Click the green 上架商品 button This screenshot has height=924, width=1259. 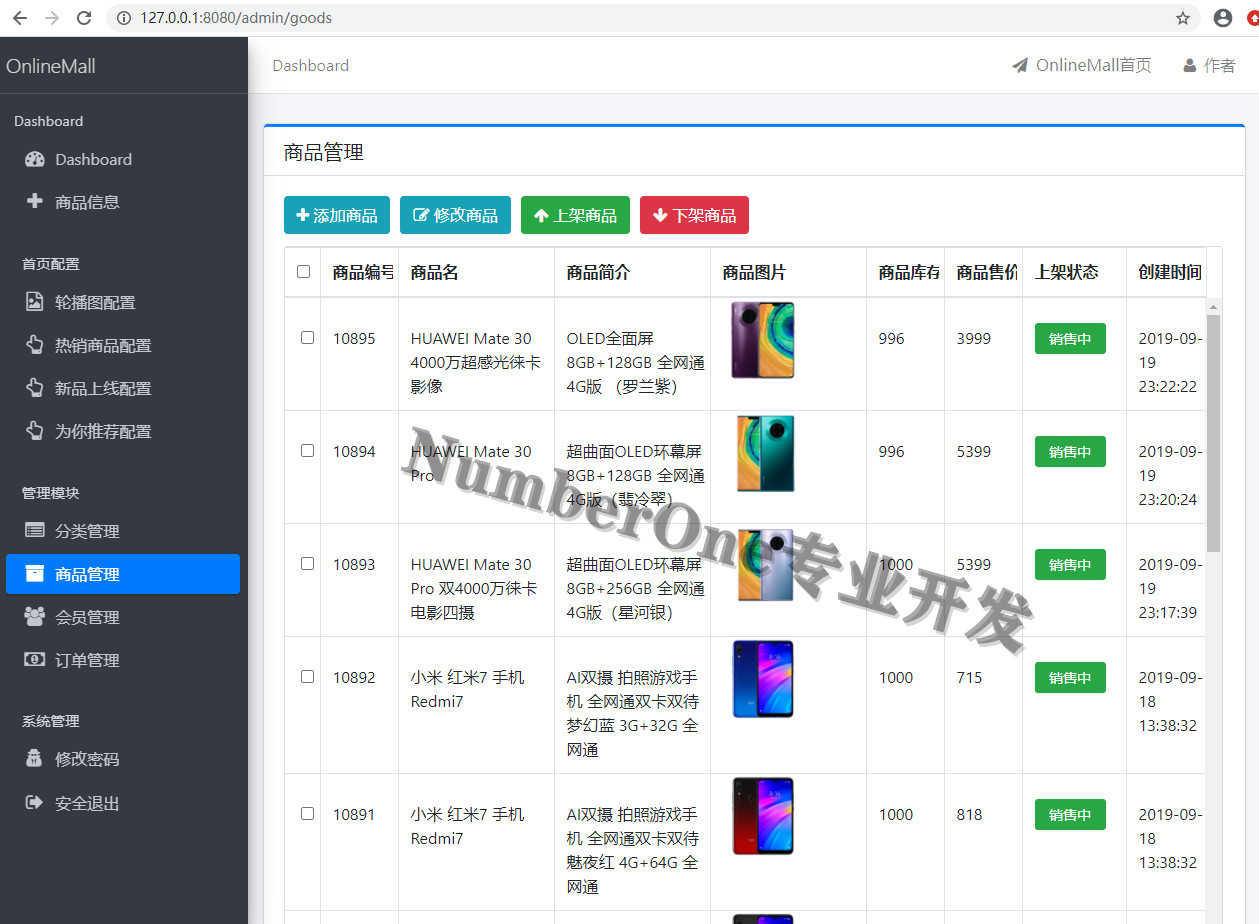[x=575, y=215]
